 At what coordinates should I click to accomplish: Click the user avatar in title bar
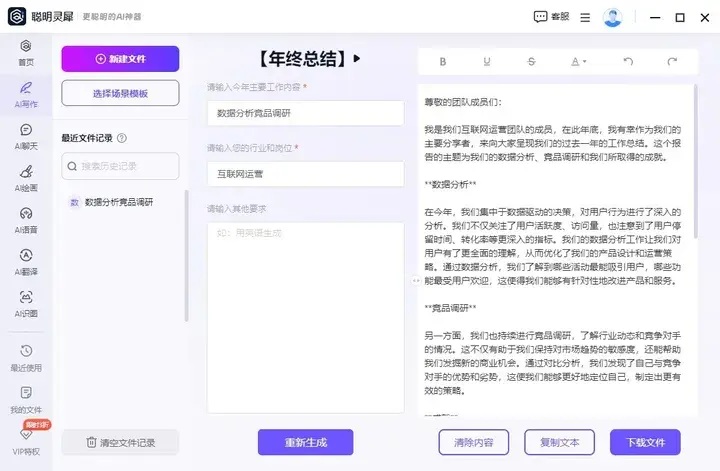pyautogui.click(x=612, y=17)
